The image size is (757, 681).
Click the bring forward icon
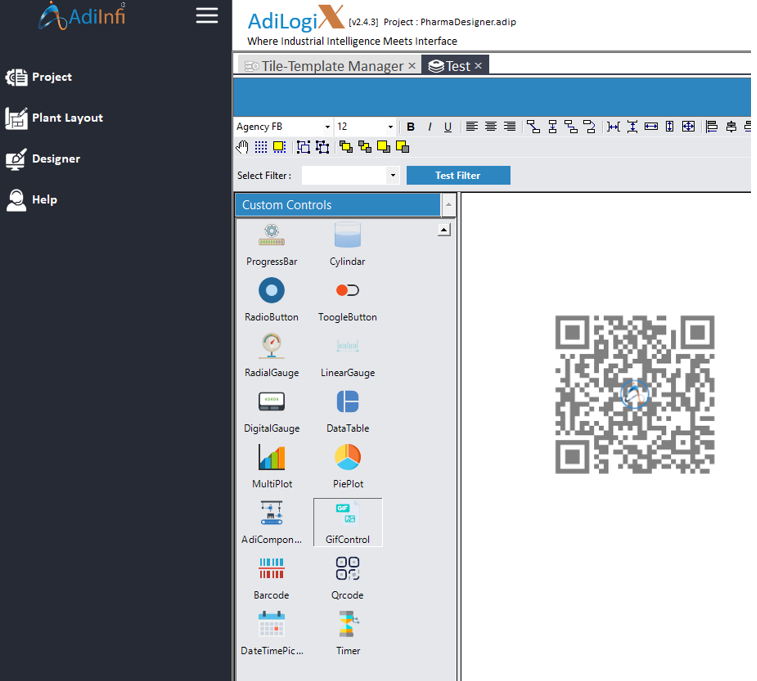(346, 147)
